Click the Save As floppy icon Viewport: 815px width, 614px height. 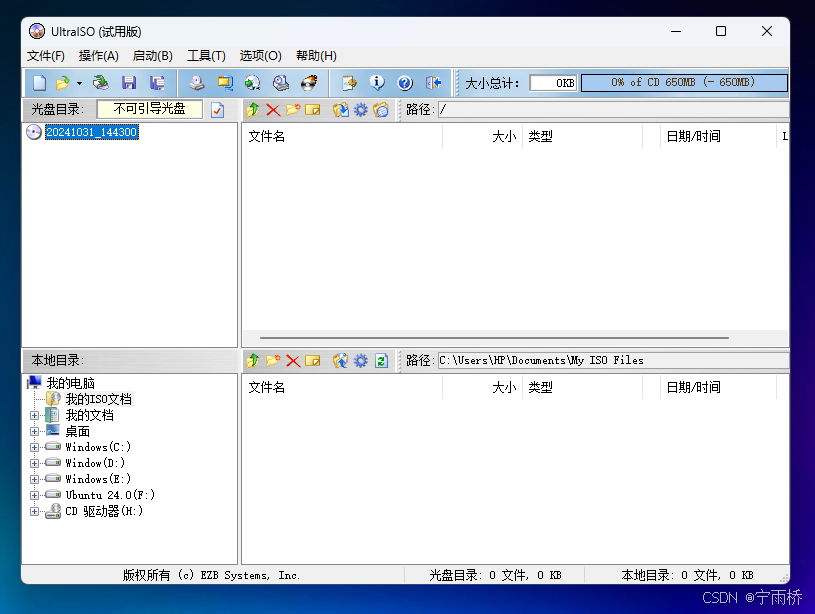(157, 83)
